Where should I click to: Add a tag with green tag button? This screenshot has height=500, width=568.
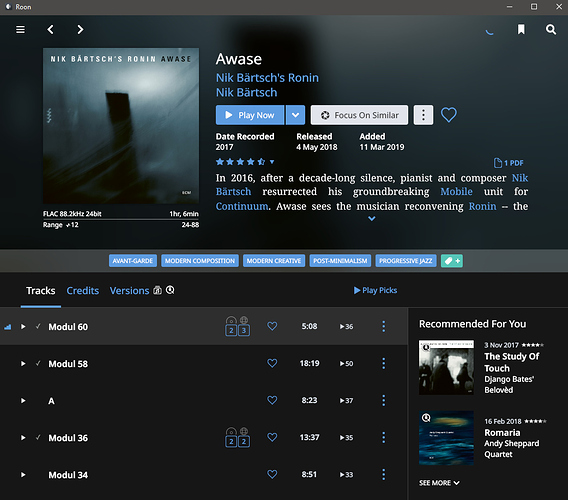pyautogui.click(x=452, y=261)
